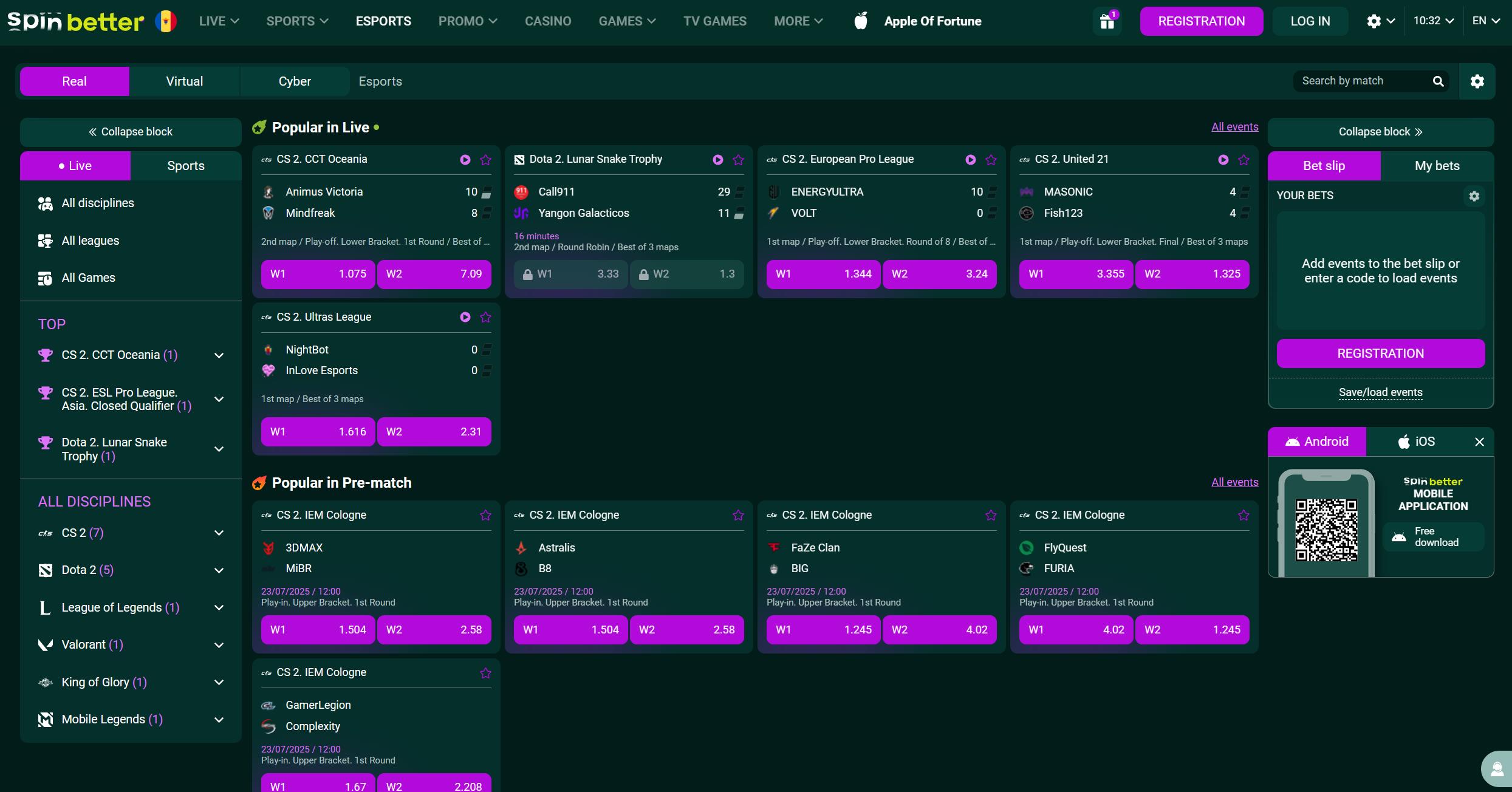Click the search magnifier icon
1512x792 pixels.
coord(1438,81)
